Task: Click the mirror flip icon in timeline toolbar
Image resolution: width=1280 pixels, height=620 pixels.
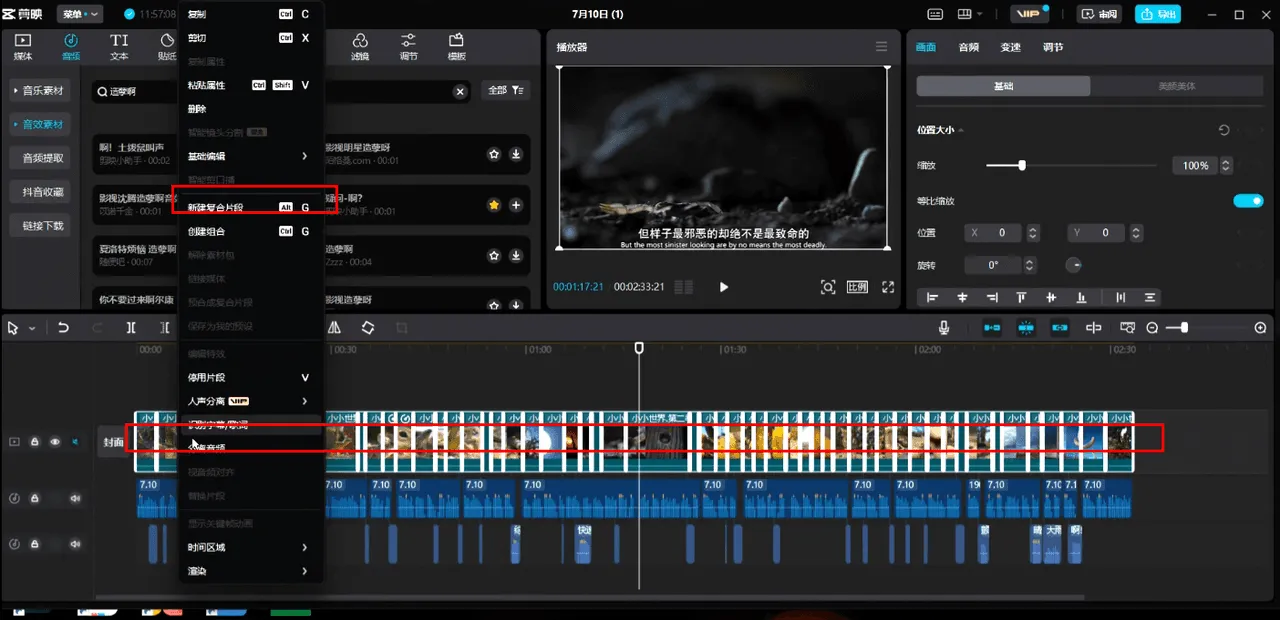Action: point(334,328)
